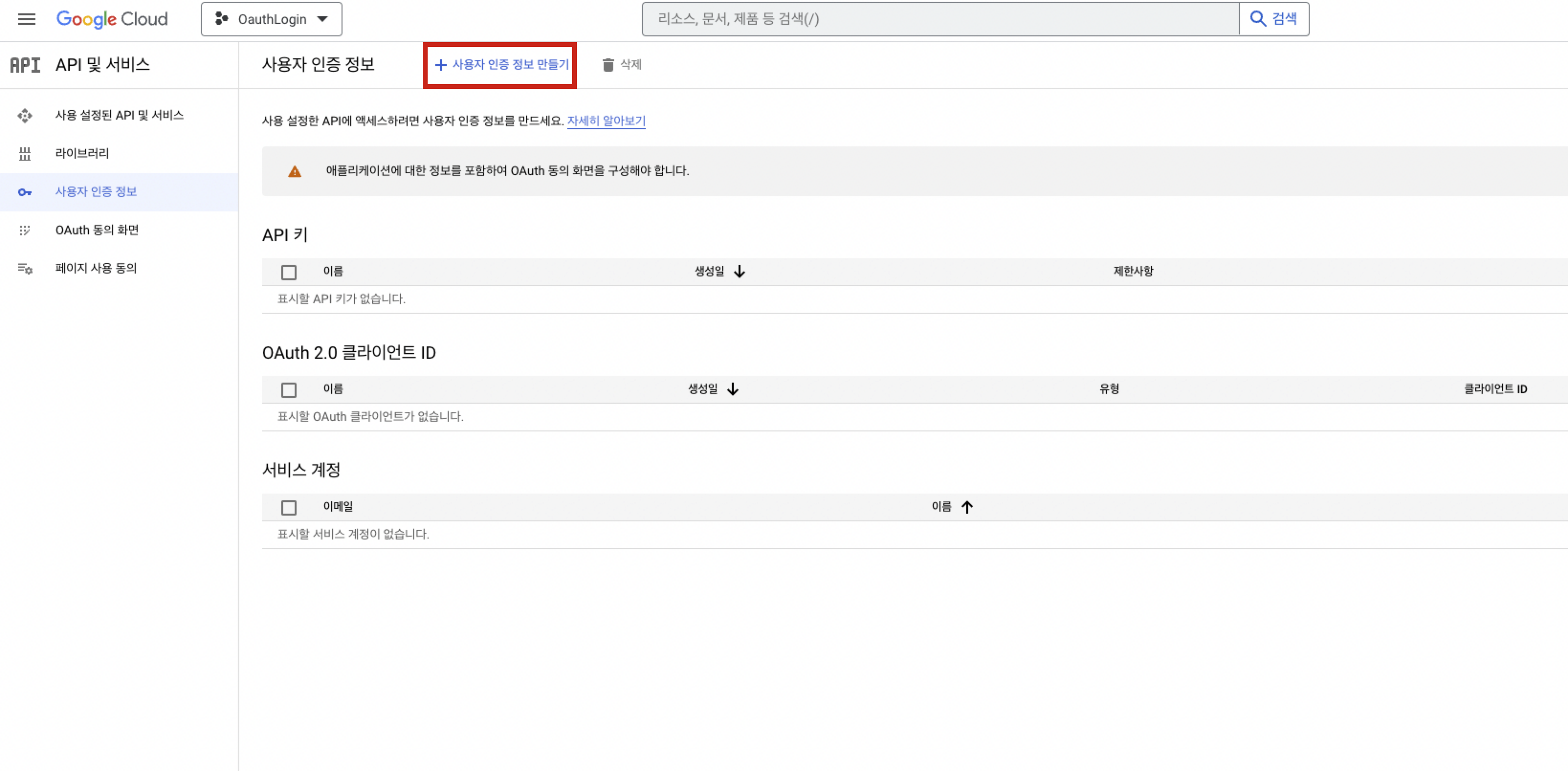The image size is (1568, 771).
Task: Click the Google Cloud logo
Action: point(112,19)
